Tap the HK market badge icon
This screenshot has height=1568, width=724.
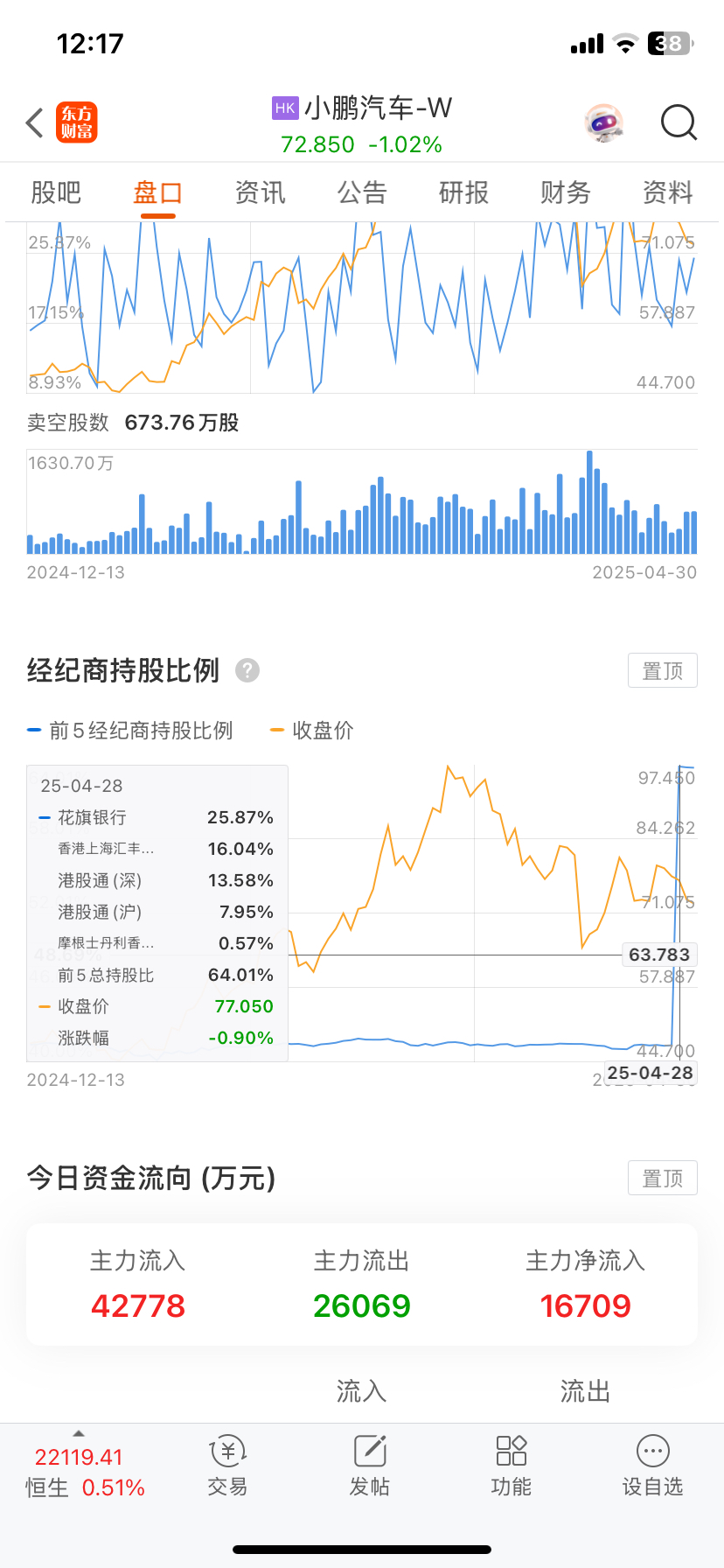(285, 108)
